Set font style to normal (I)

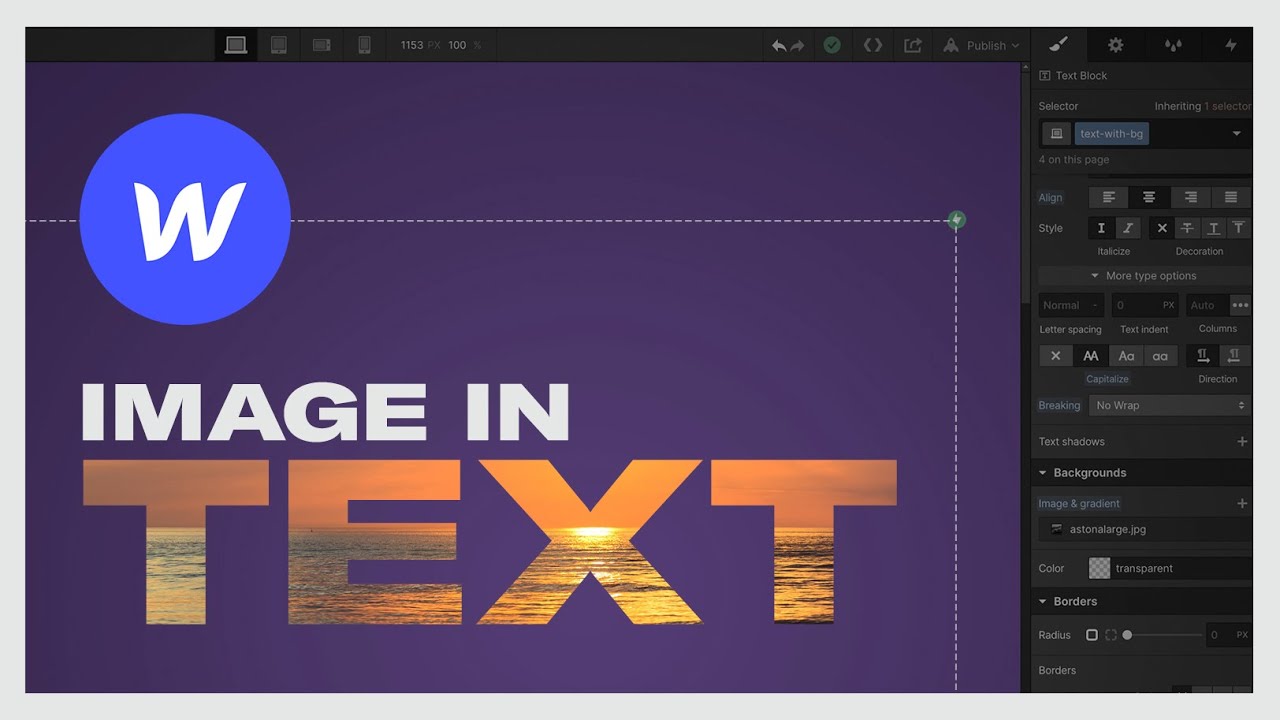[1101, 228]
